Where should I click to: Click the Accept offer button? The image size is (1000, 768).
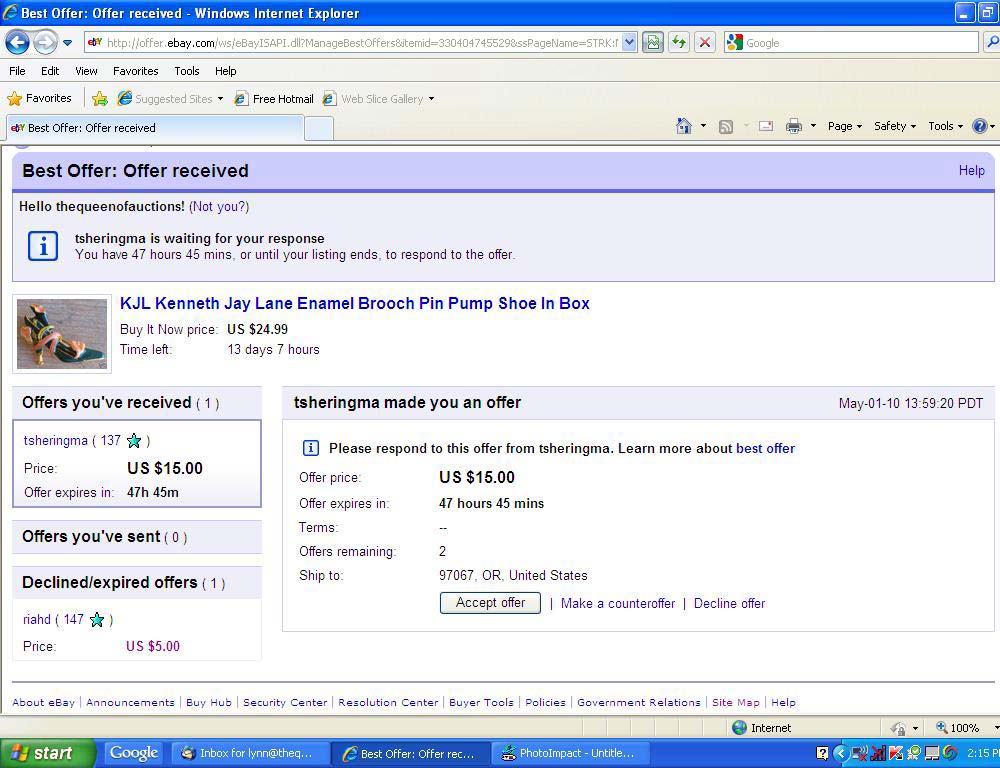[490, 603]
